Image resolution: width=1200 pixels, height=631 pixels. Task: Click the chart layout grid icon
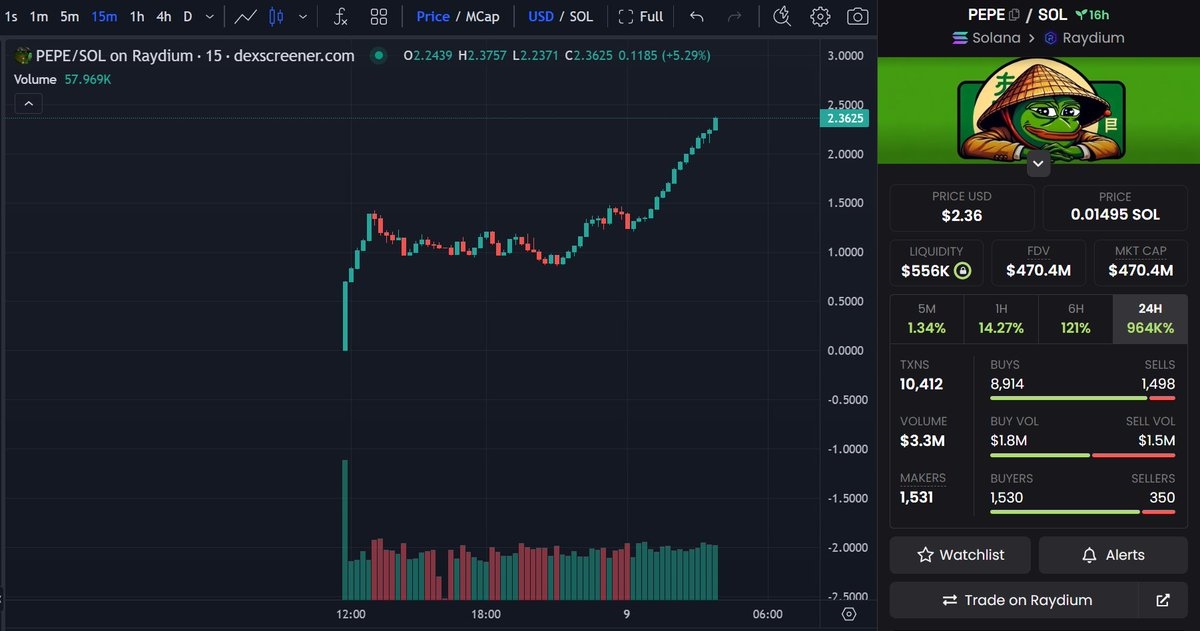pos(379,17)
